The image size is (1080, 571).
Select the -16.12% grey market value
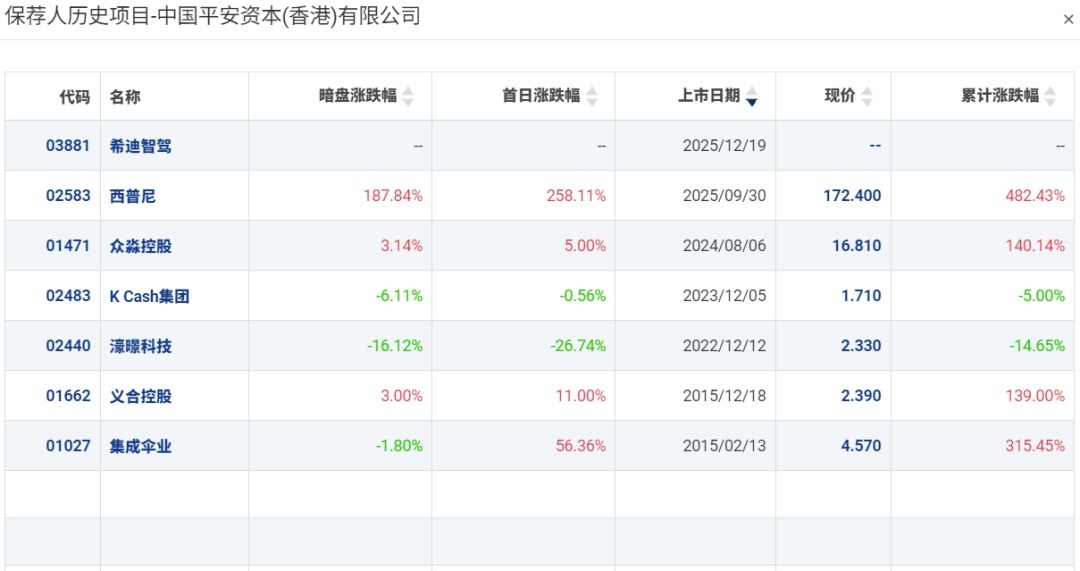click(x=395, y=346)
